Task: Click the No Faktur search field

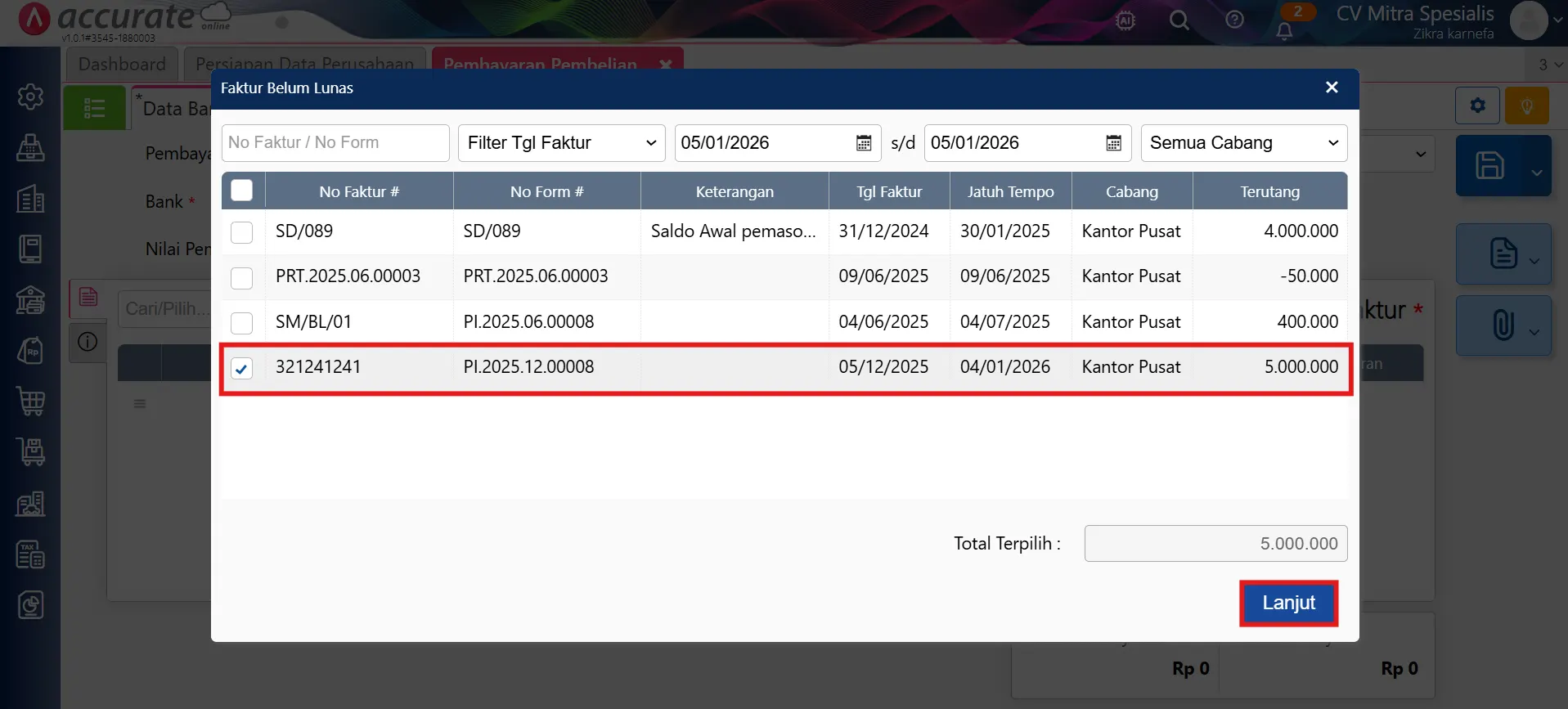Action: (335, 143)
